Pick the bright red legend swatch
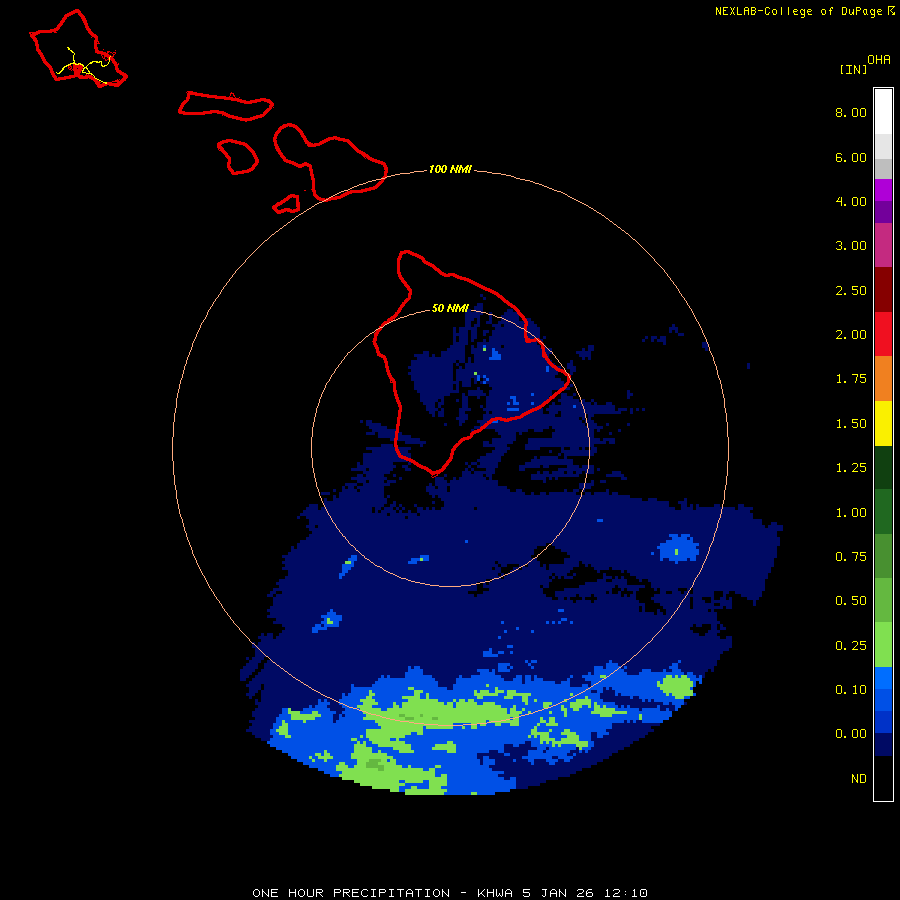The height and width of the screenshot is (900, 900). click(883, 334)
